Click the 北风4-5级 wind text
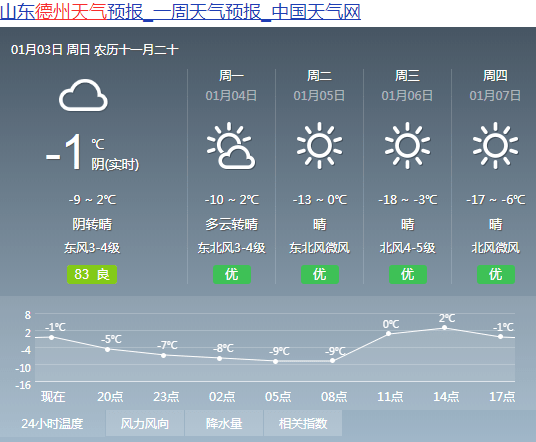Viewport: 536px width, 442px height. (407, 248)
